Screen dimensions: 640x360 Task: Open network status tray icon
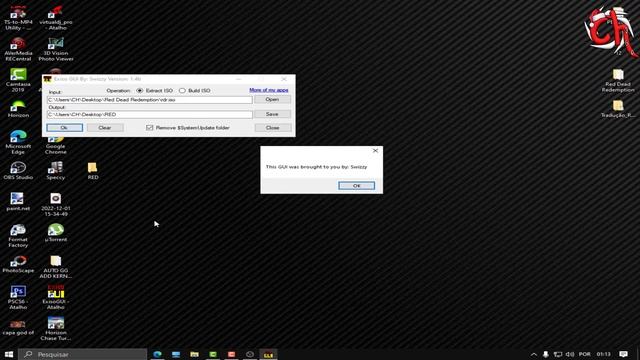[558, 354]
